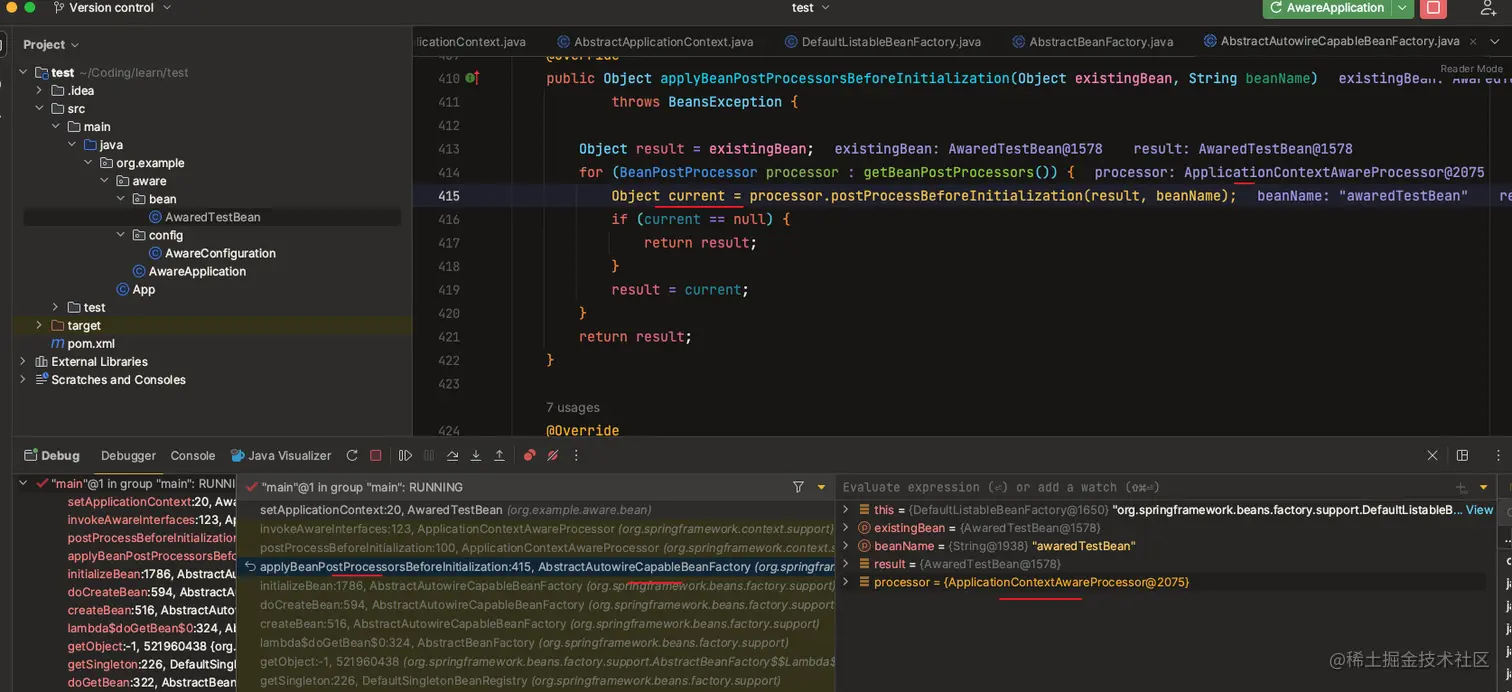Click the override gutter icon on line 410
The height and width of the screenshot is (692, 1512).
(471, 78)
